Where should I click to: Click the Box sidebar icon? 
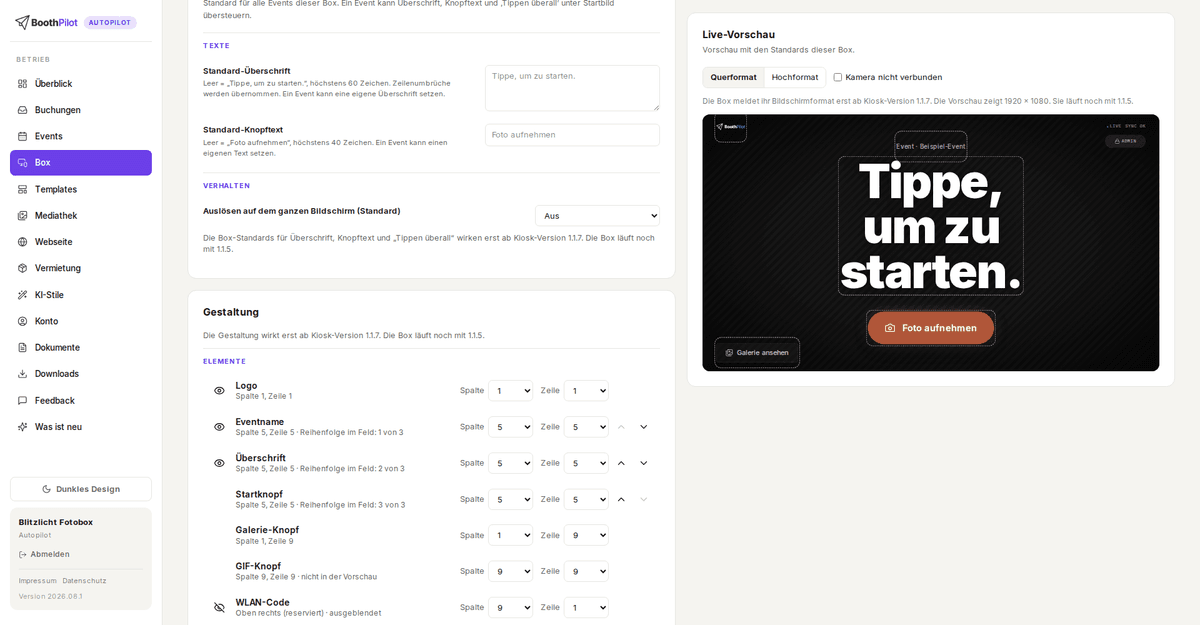(x=23, y=163)
